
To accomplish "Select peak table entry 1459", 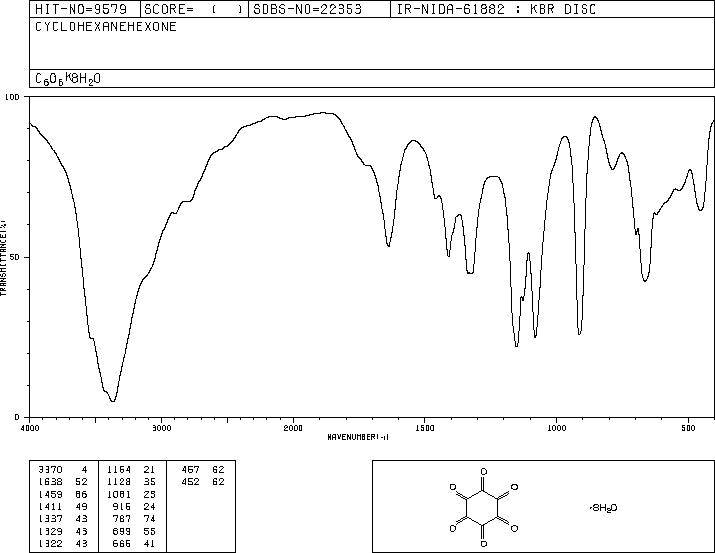I will coord(50,495).
